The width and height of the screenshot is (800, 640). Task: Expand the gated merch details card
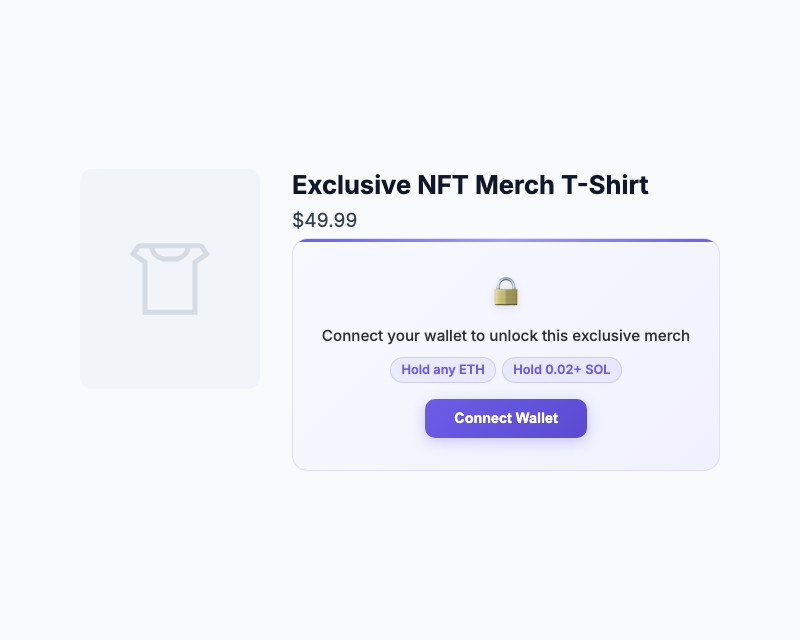pos(505,355)
